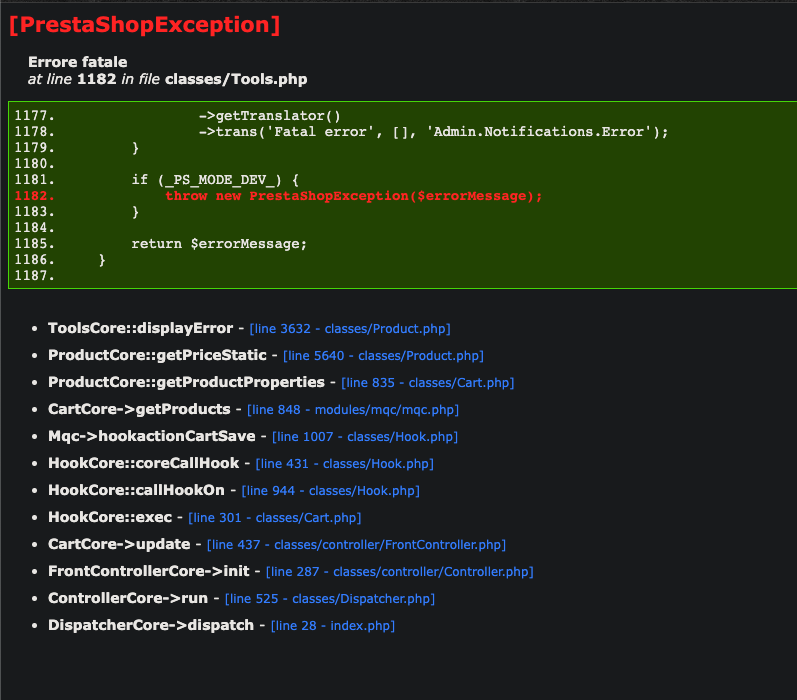
Task: Open the line 1007 classes/Hook.php link
Action: (x=365, y=437)
